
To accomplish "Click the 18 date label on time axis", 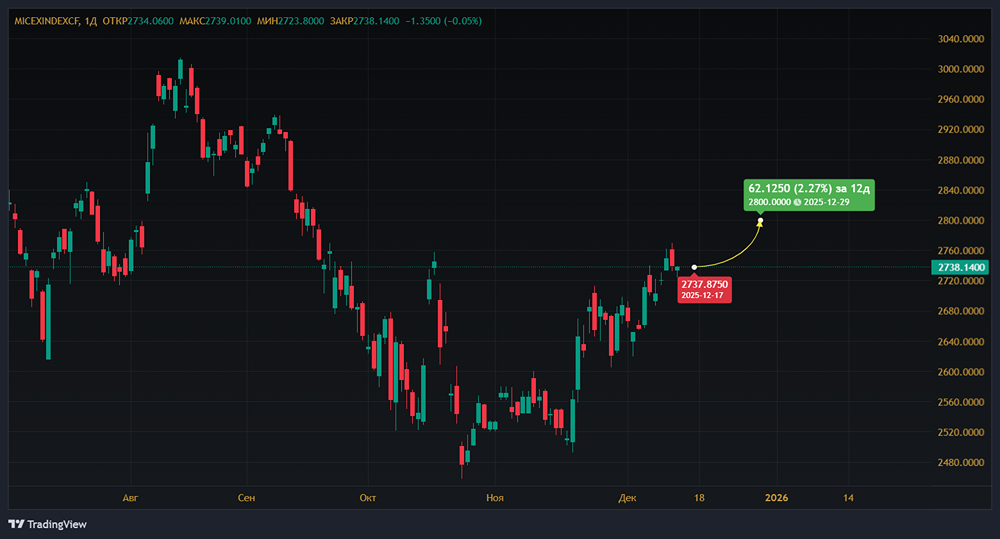I will point(700,498).
